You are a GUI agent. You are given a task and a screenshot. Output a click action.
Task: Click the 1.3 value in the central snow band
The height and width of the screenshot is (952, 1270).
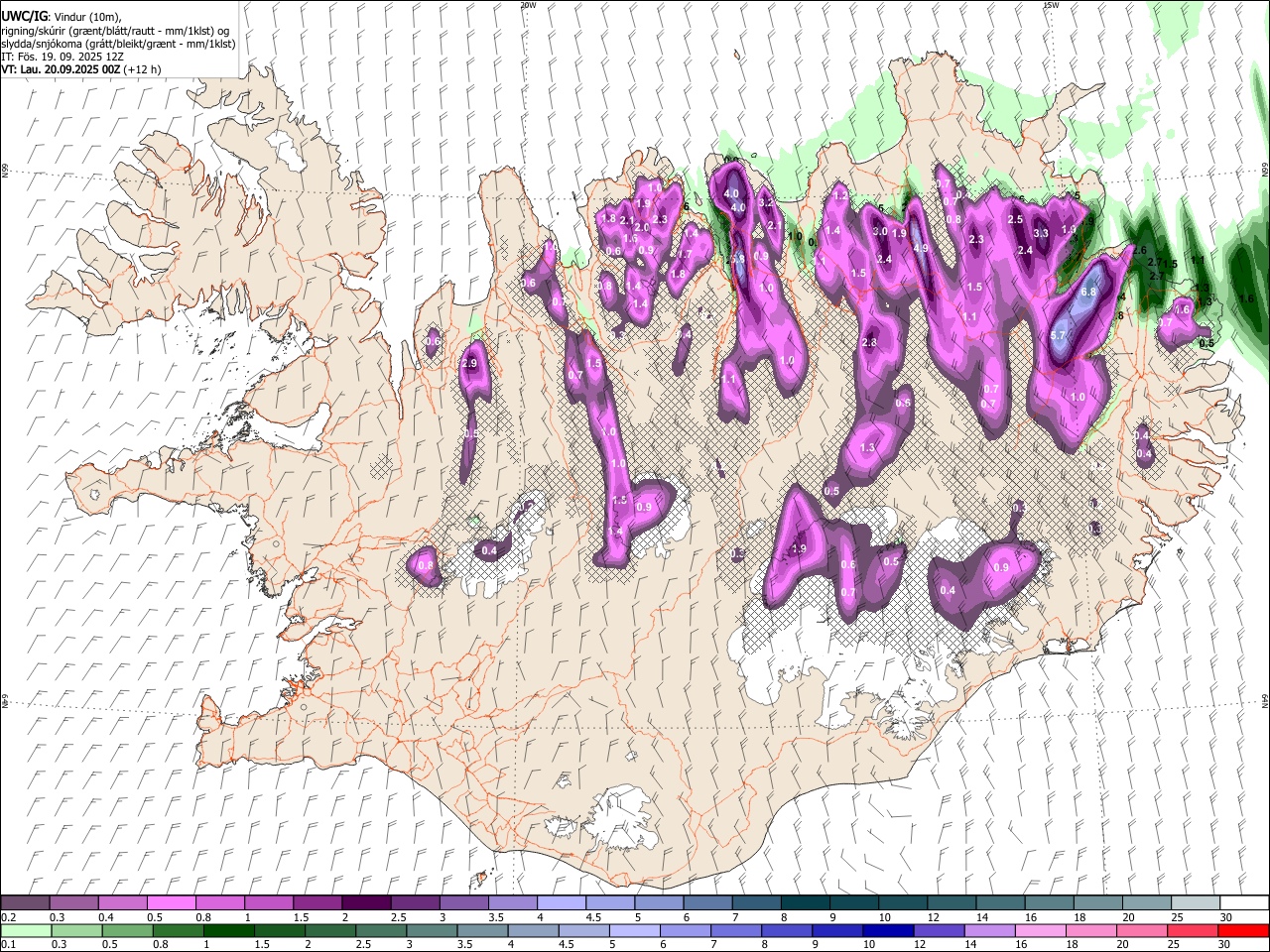point(868,448)
